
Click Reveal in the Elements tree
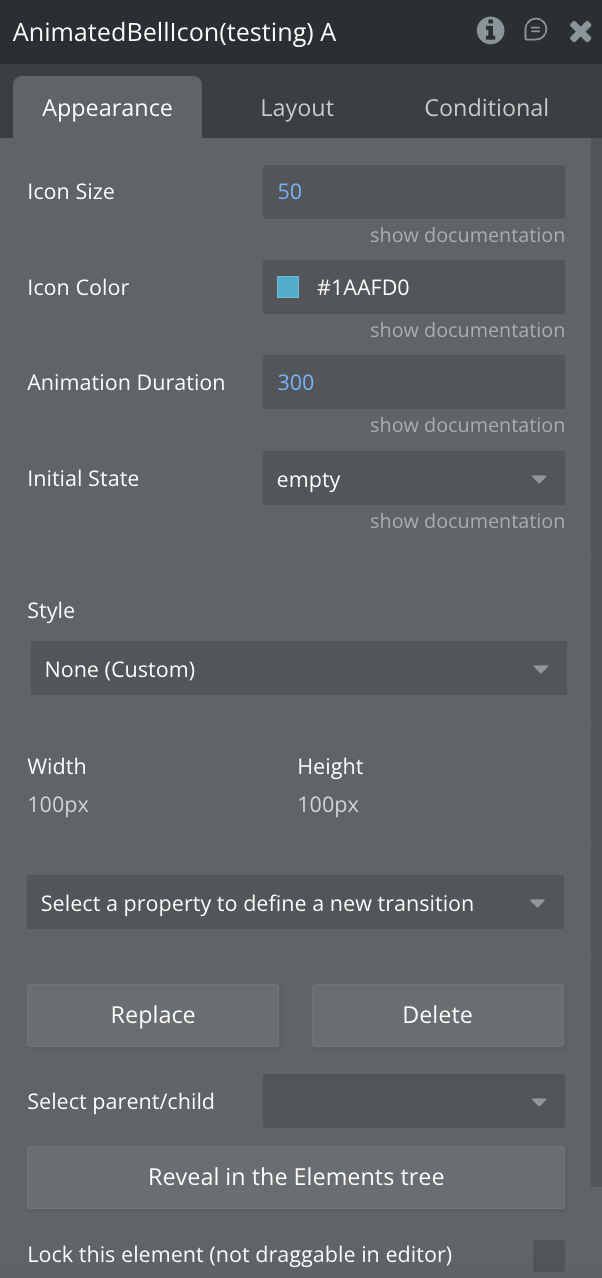coord(296,1177)
